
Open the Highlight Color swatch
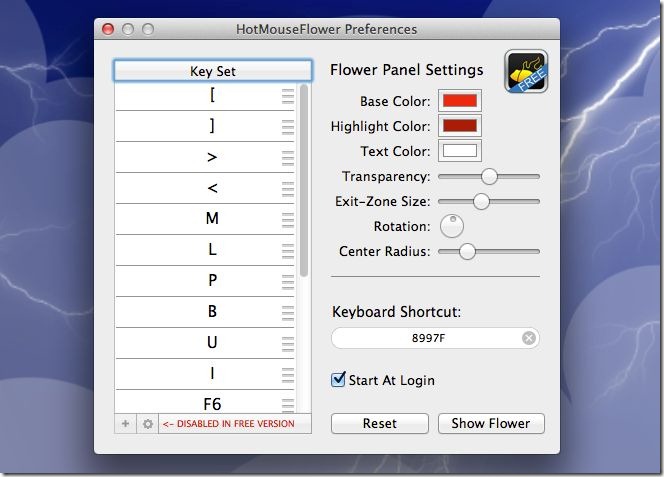click(x=460, y=126)
